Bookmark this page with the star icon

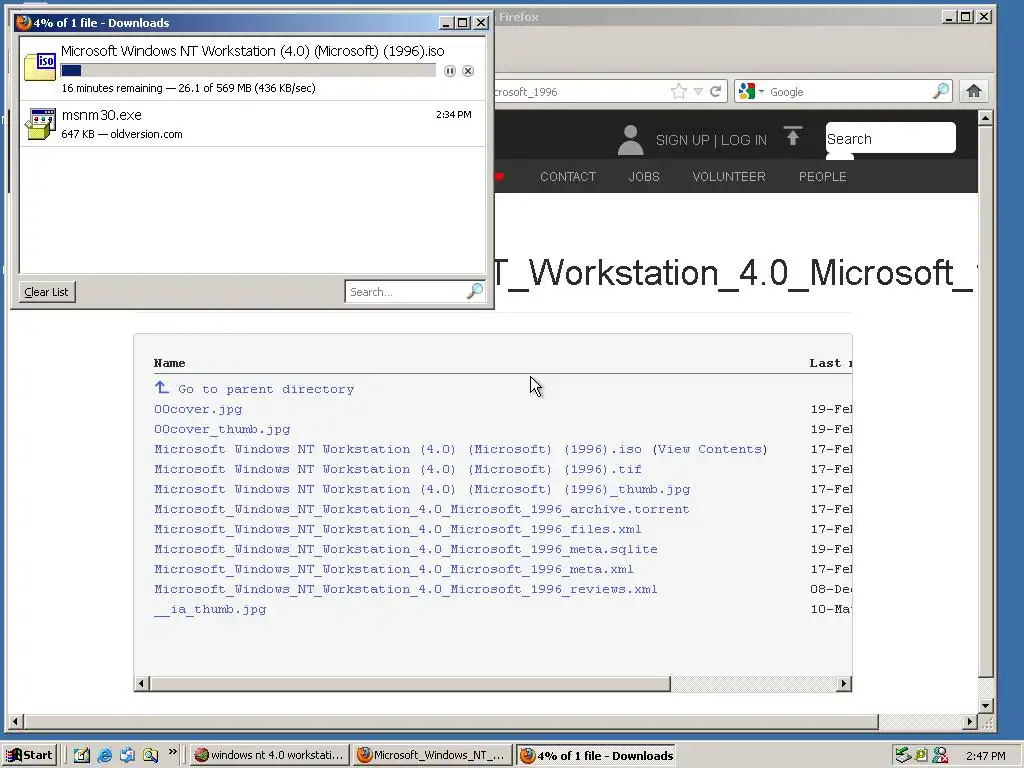point(679,91)
